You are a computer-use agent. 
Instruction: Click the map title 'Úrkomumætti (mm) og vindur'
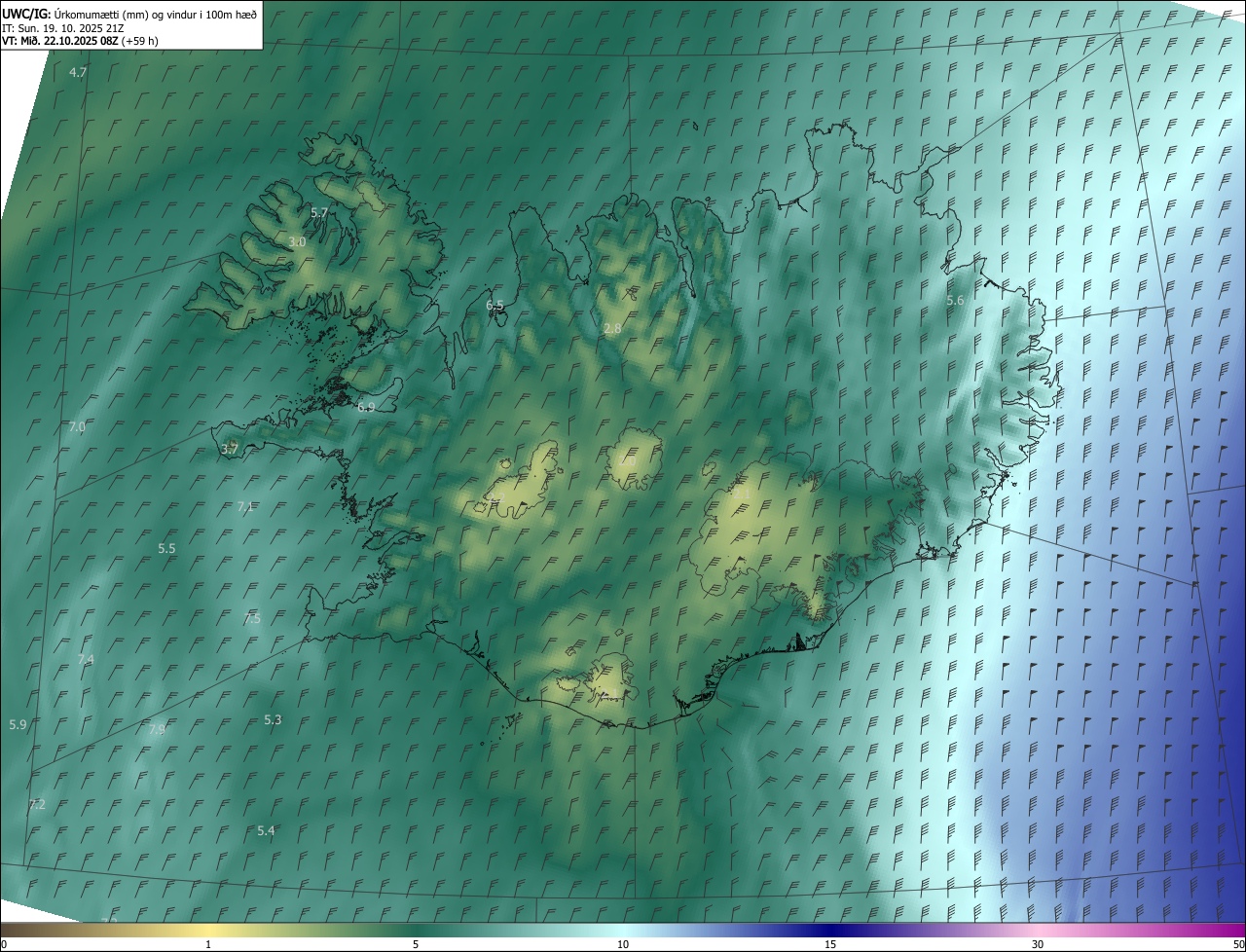[125, 14]
